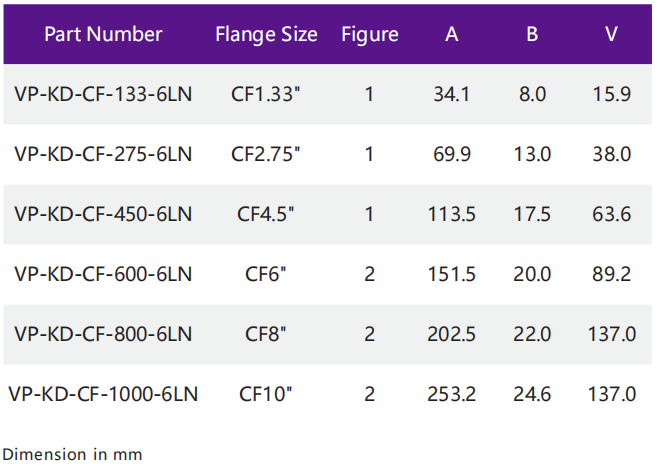Select part number VP-KD-CF-600-6LN
657x469 pixels.
[103, 274]
